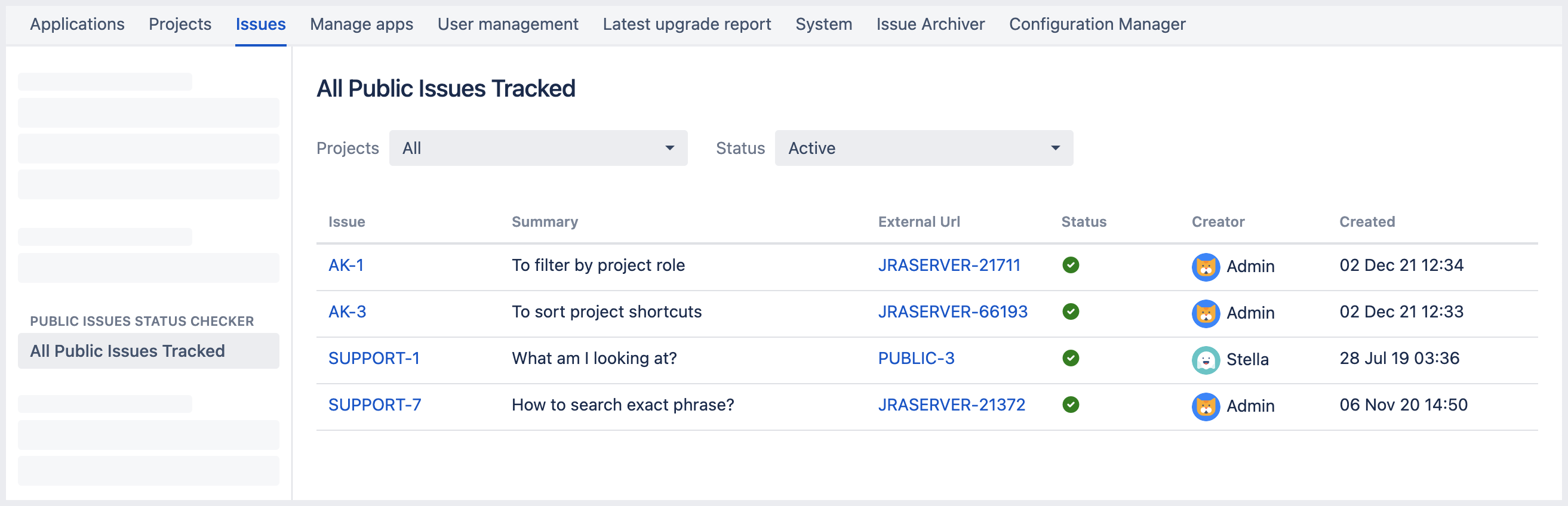
Task: Open issue AK-1 link
Action: 346,265
